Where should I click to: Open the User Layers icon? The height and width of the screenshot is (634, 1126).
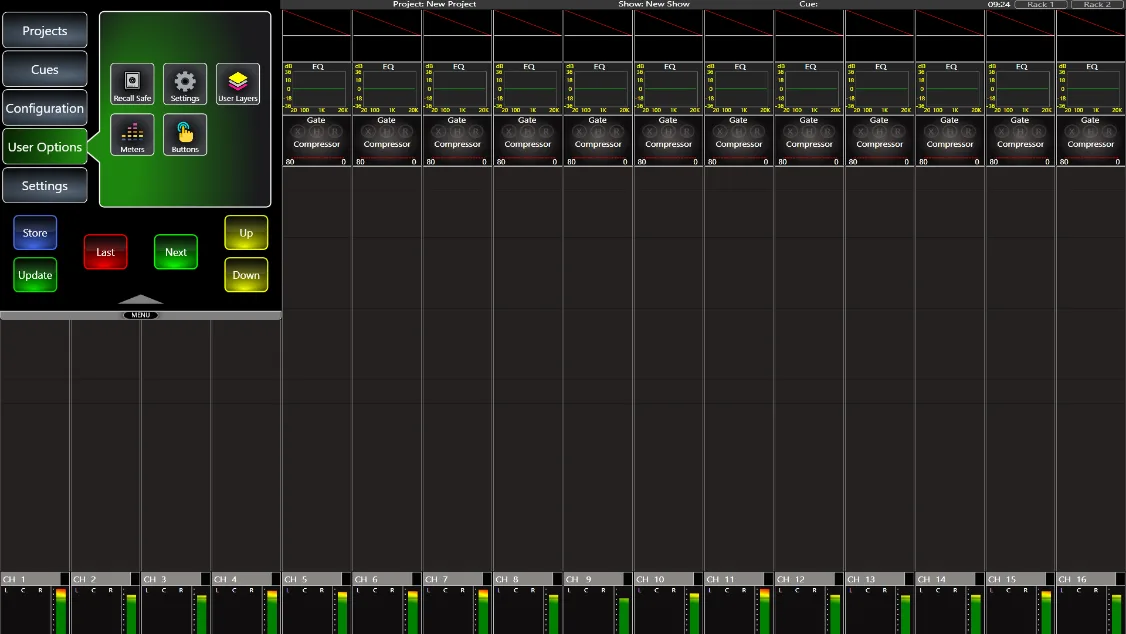coord(238,84)
